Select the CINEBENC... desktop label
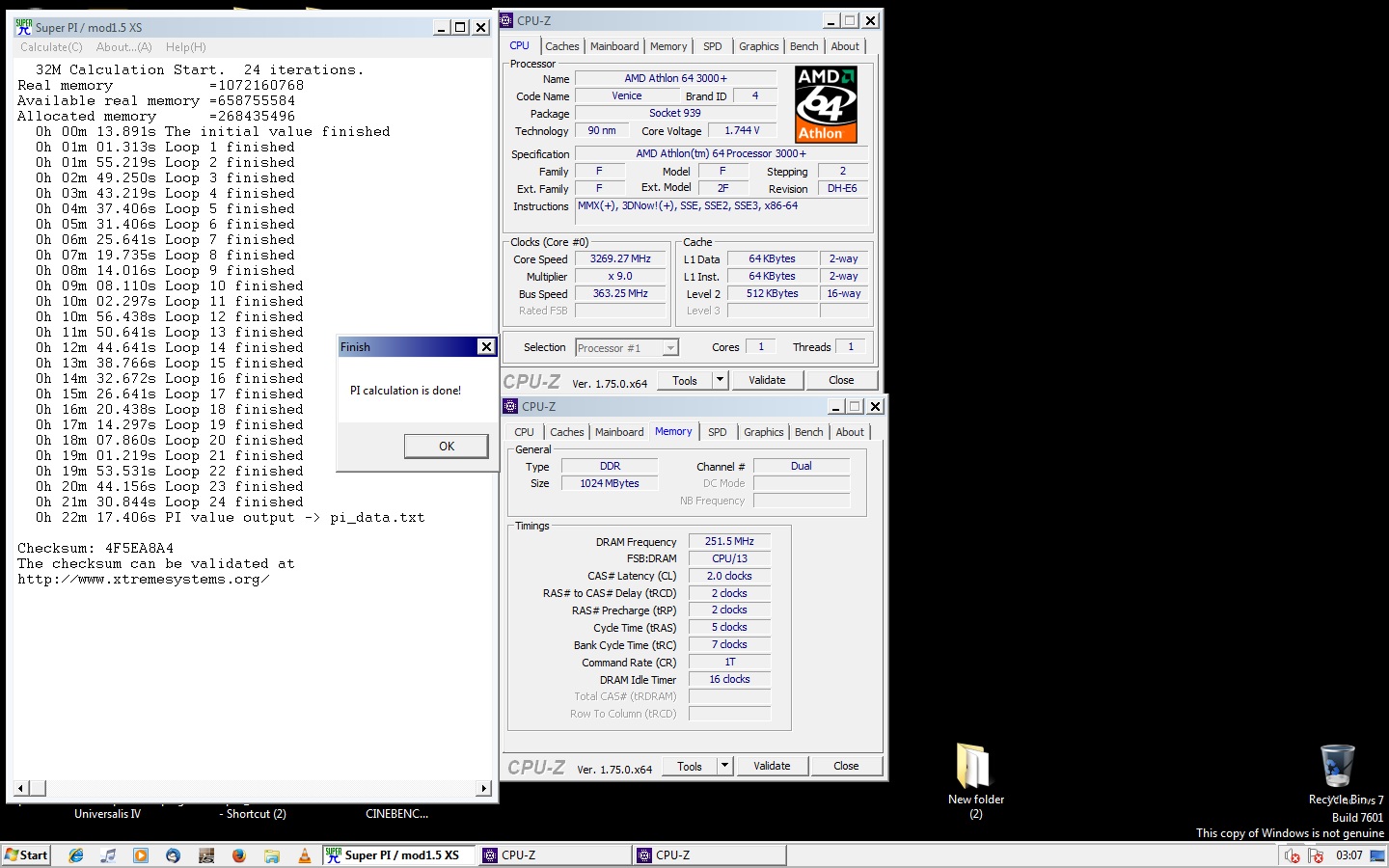This screenshot has width=1389, height=868. (396, 814)
